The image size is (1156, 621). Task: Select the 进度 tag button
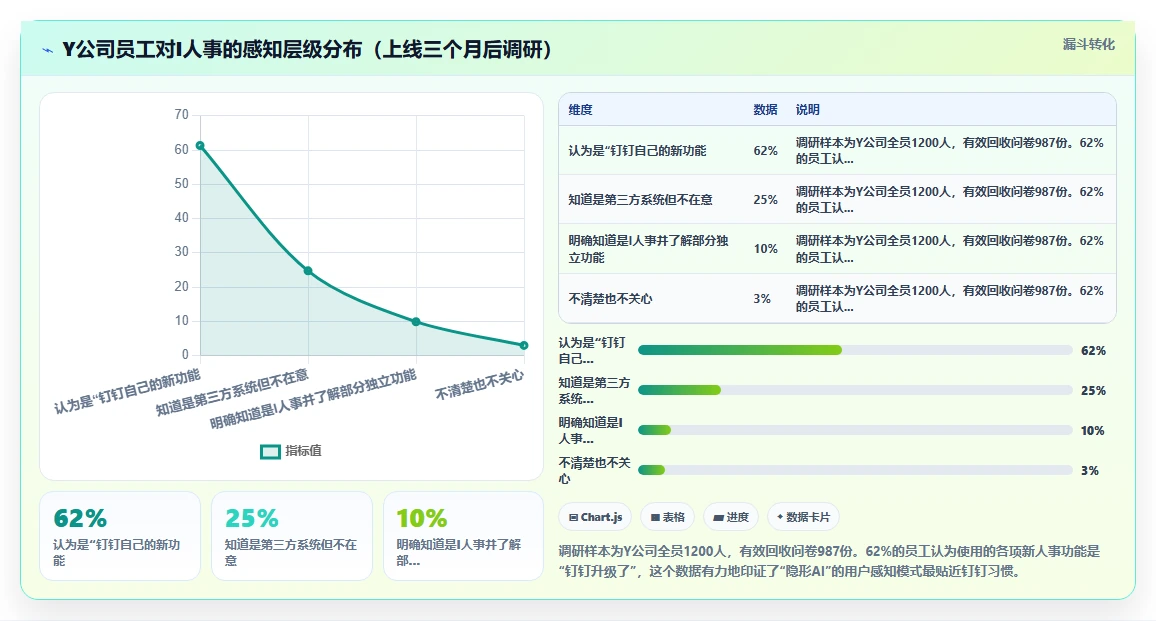point(731,517)
